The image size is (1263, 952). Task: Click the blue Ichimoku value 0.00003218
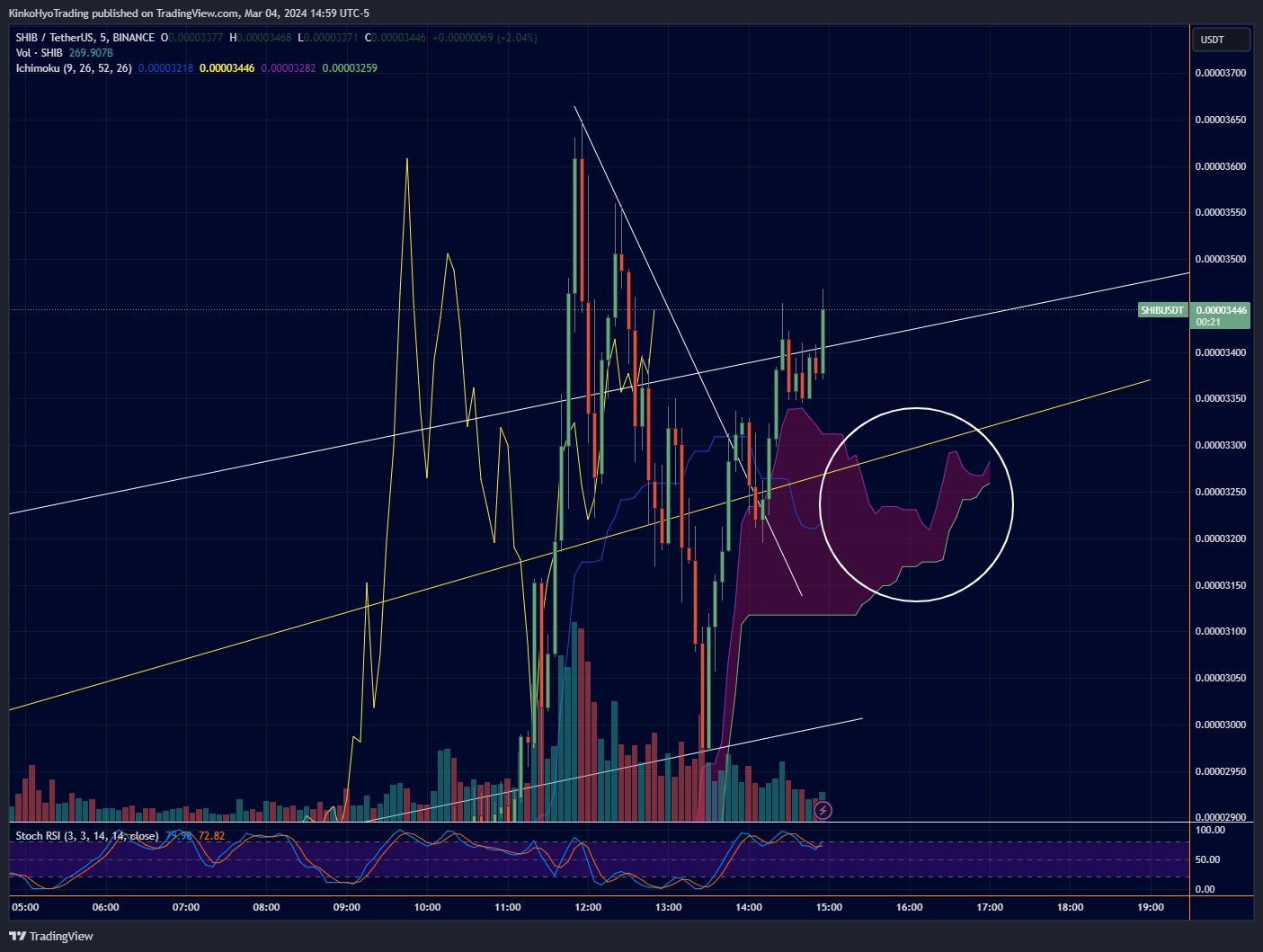165,68
